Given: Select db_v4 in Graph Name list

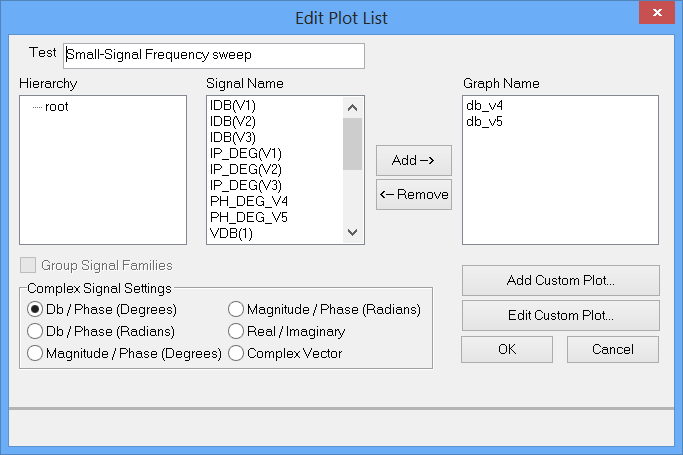Looking at the screenshot, I should tap(484, 105).
